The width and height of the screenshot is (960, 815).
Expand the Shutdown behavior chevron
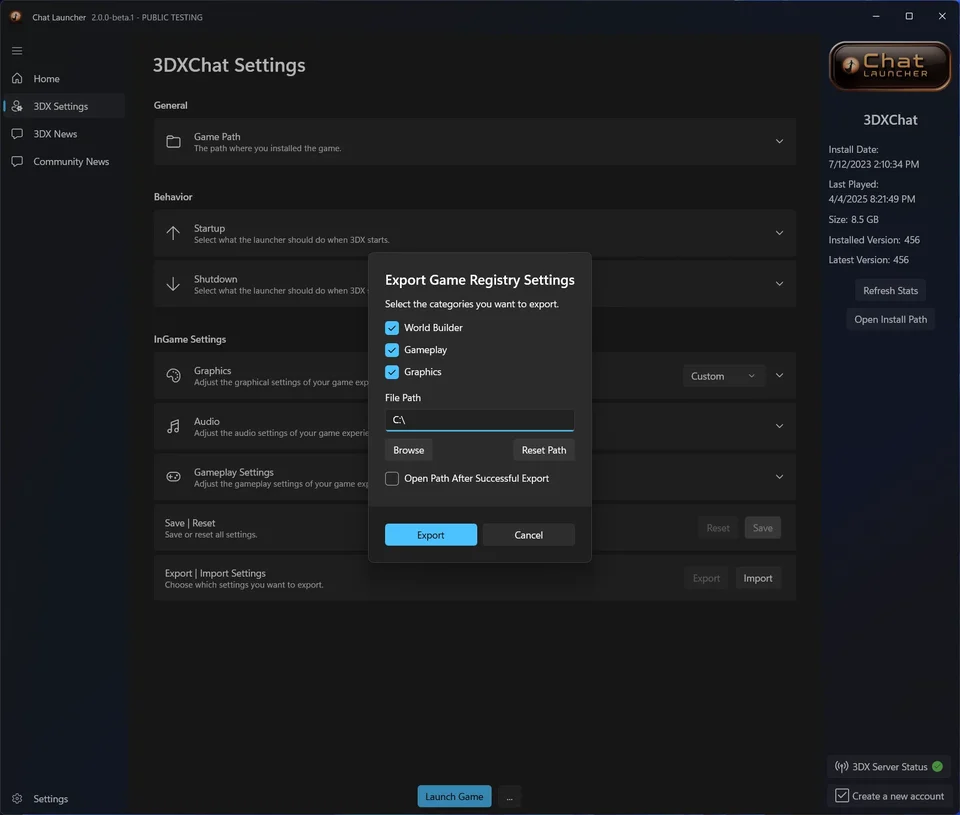click(x=779, y=284)
